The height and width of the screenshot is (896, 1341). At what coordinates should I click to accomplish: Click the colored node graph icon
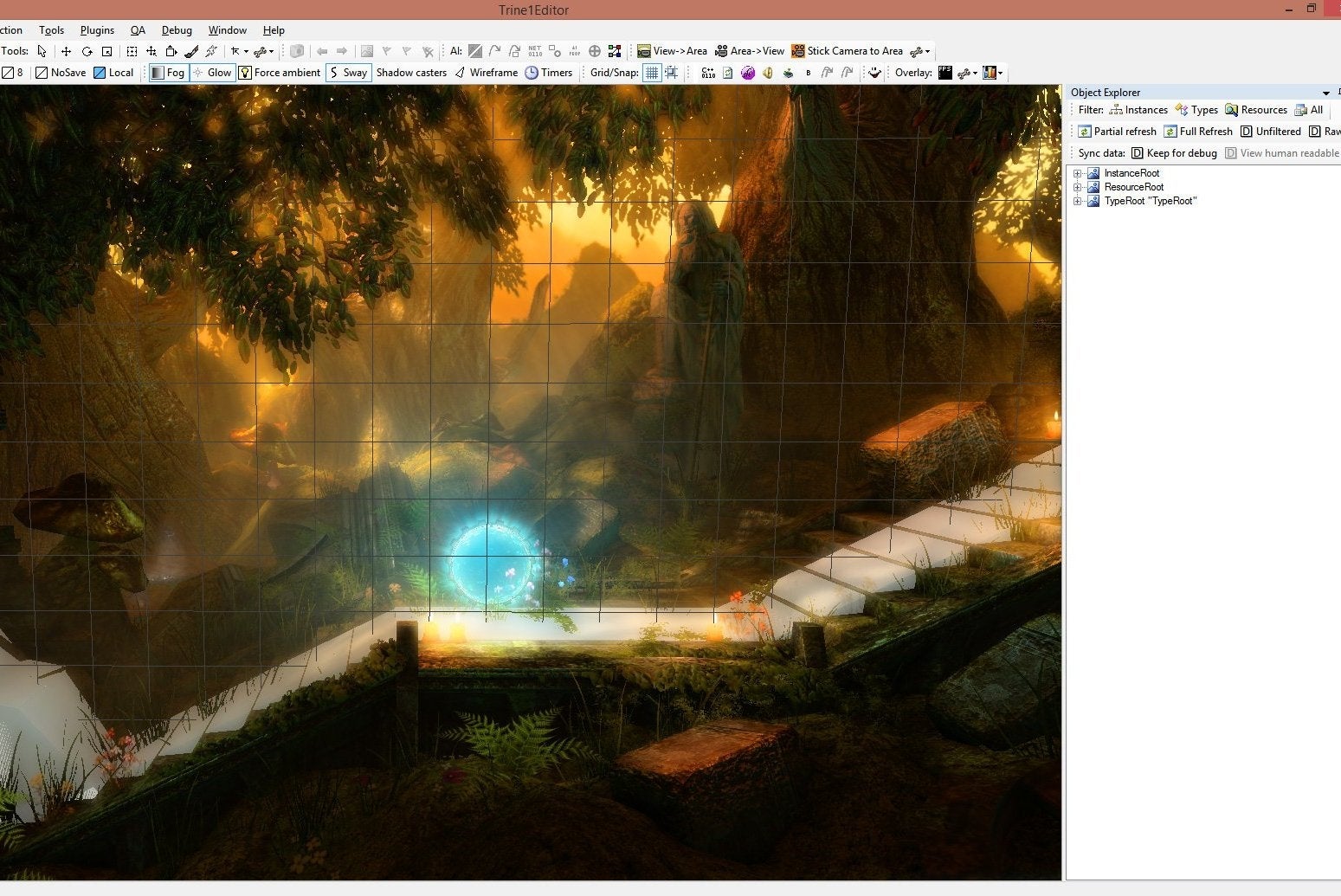coord(615,51)
